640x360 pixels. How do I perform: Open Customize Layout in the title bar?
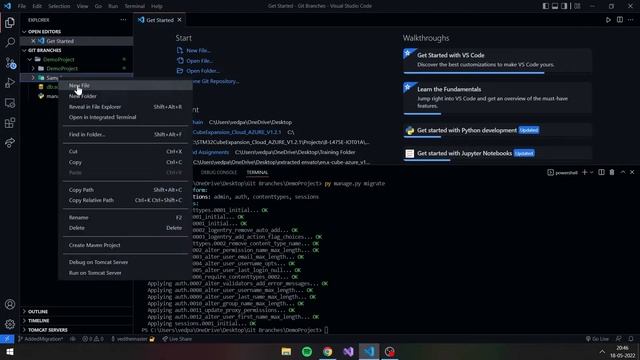(x=577, y=6)
